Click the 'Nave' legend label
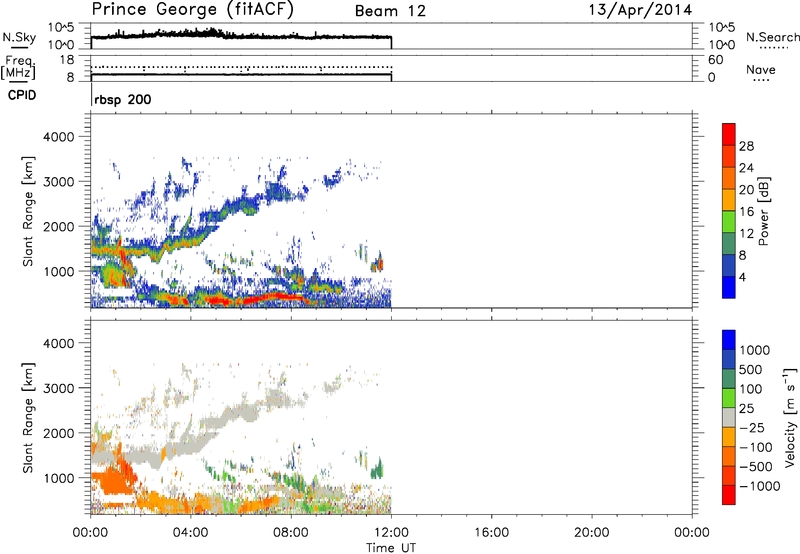The height and width of the screenshot is (554, 800). [760, 70]
